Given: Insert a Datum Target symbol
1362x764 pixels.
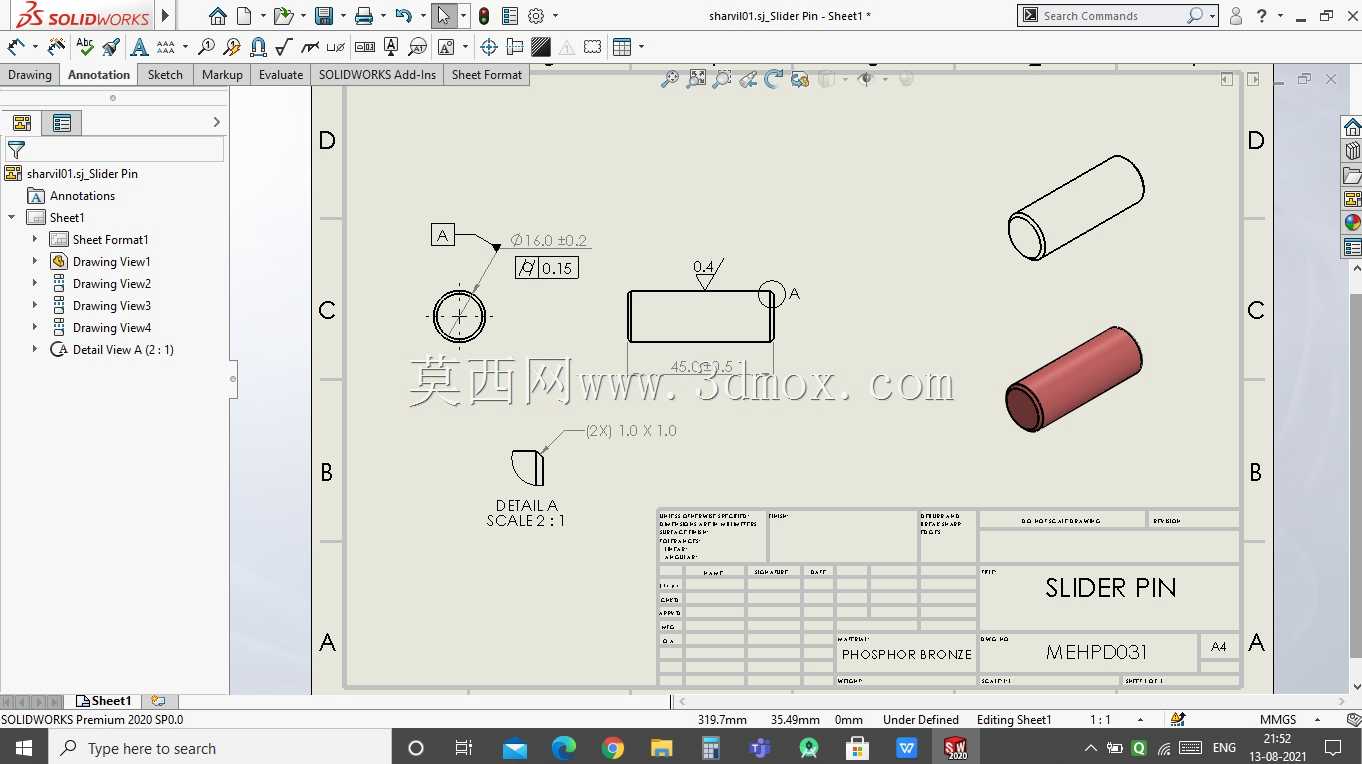Looking at the screenshot, I should 417,47.
